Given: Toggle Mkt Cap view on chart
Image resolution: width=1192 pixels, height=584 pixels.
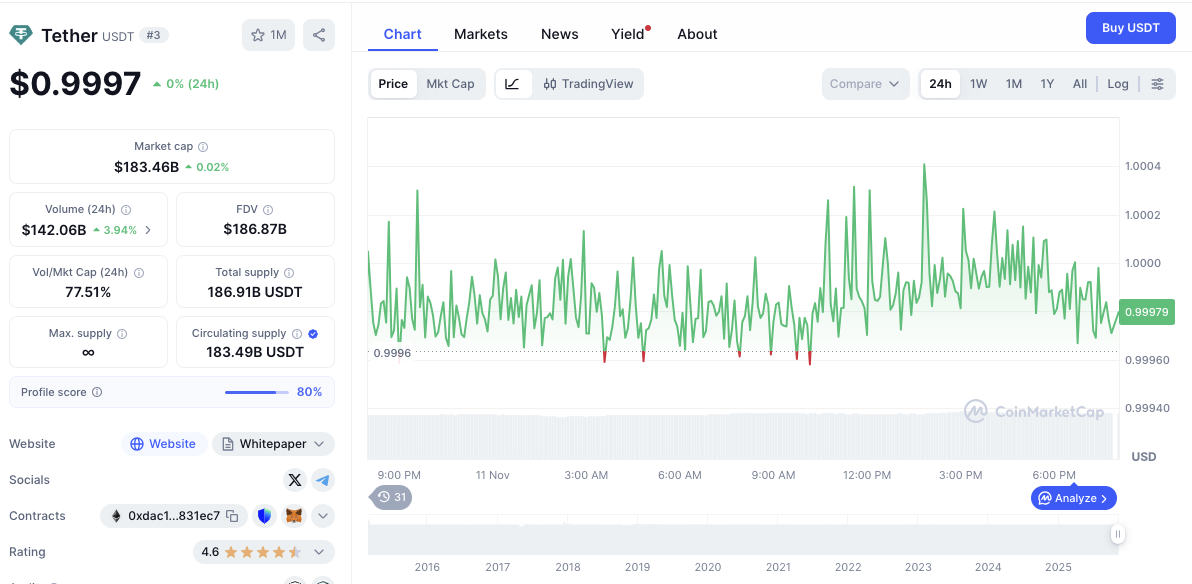Looking at the screenshot, I should [450, 84].
